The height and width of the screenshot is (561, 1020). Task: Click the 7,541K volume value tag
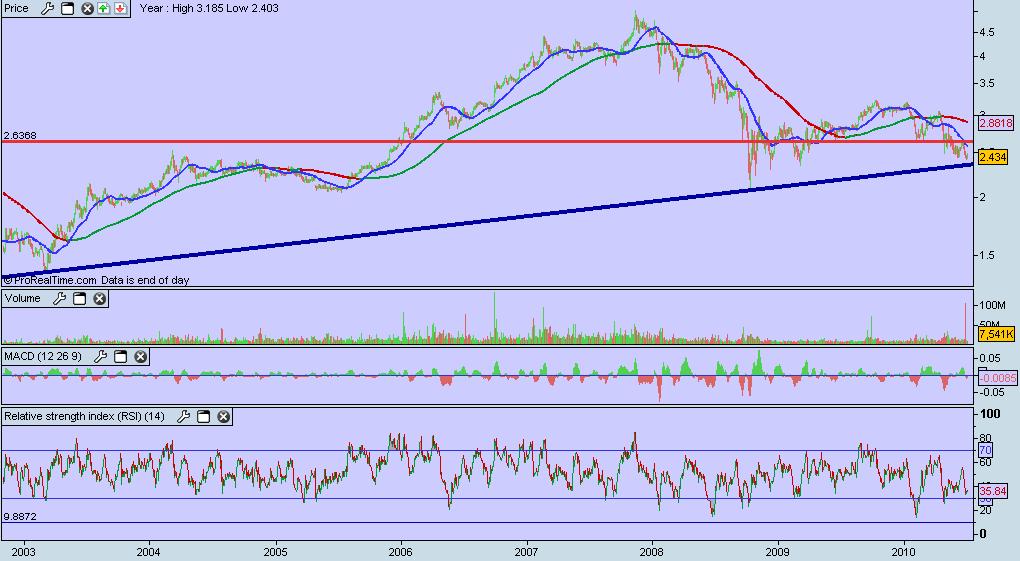click(996, 335)
